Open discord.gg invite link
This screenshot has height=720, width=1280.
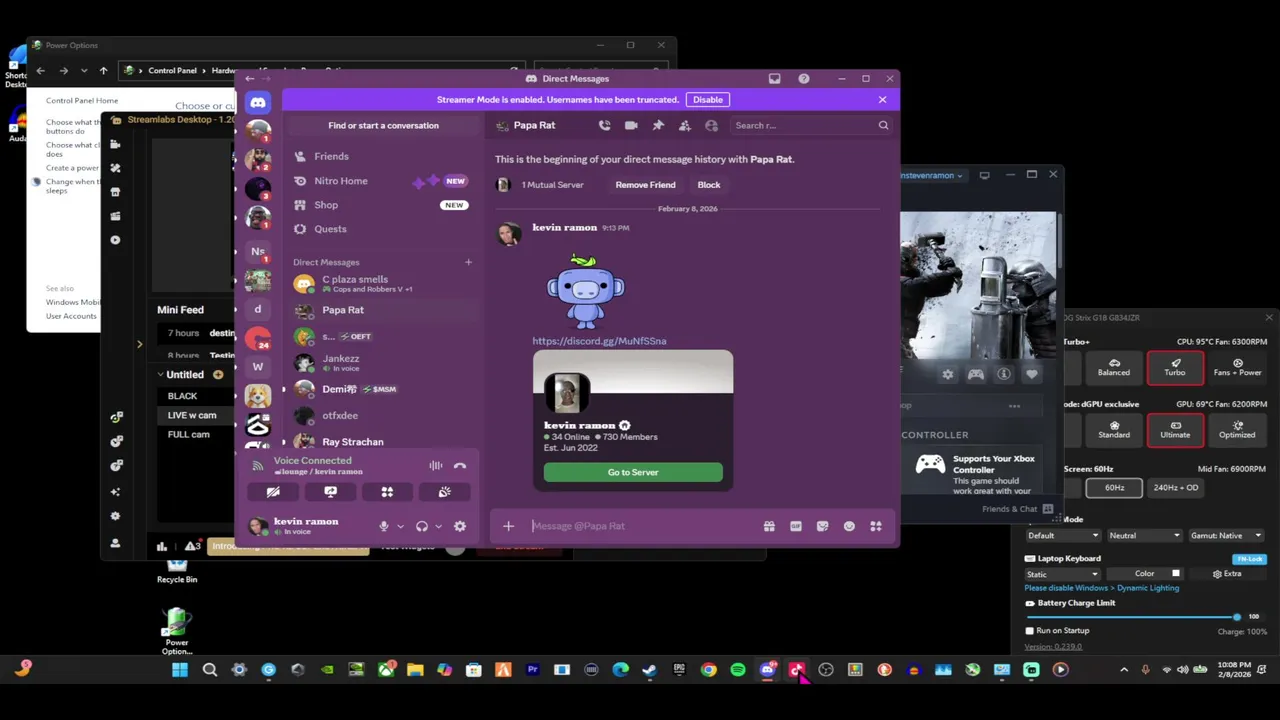coord(599,341)
